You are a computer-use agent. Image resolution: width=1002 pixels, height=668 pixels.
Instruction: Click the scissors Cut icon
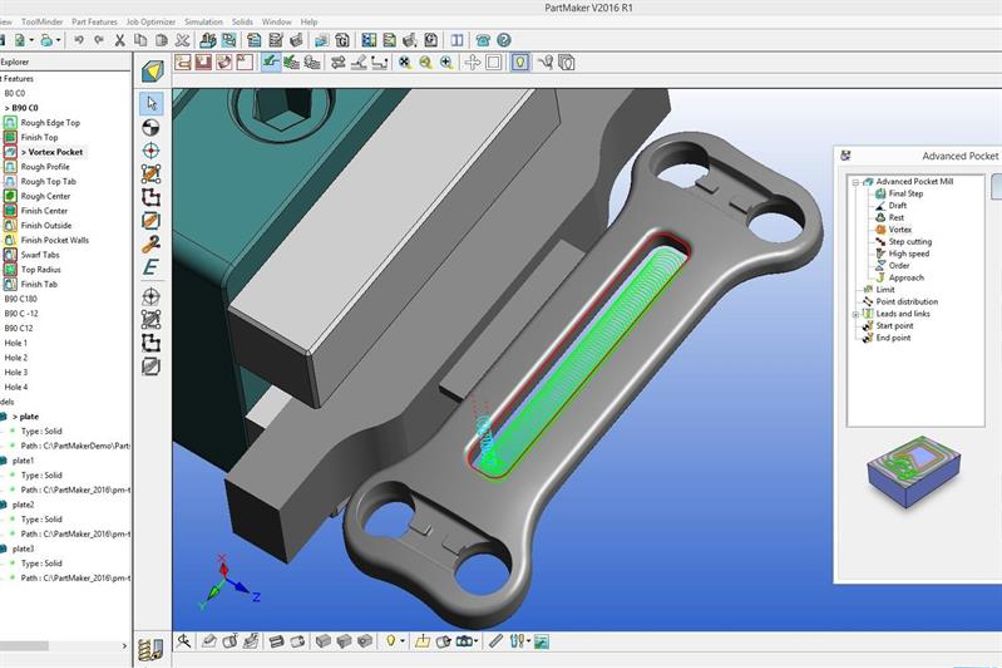[x=119, y=40]
